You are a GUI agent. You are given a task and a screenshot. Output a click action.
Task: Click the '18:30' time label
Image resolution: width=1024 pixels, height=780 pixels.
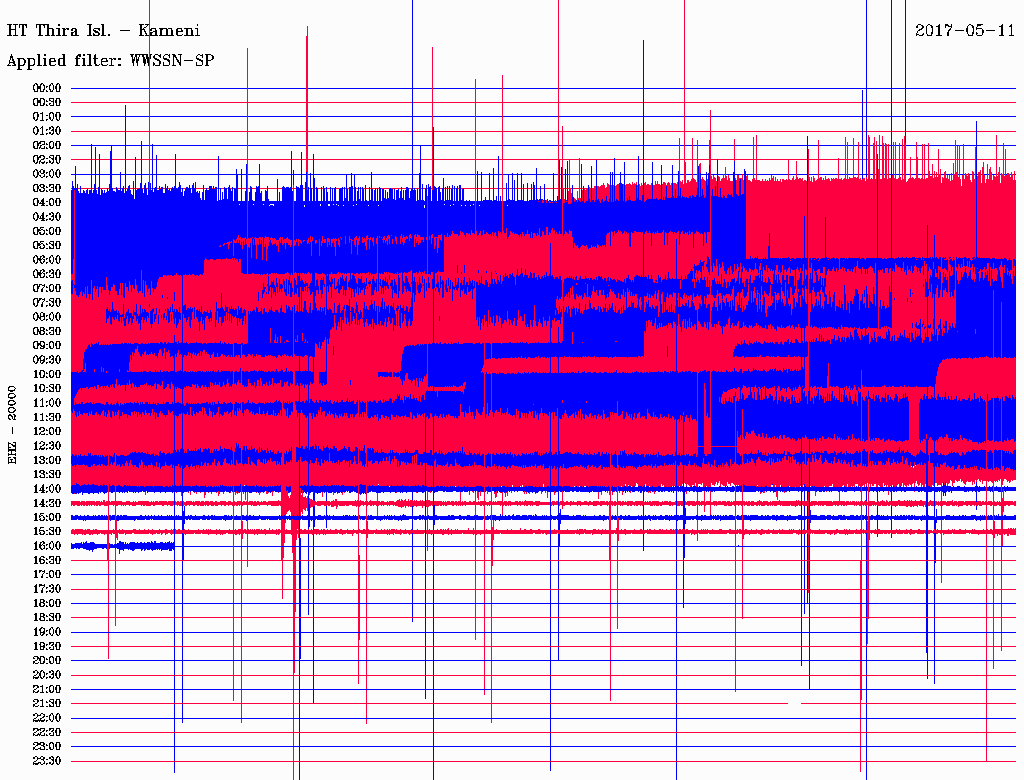[47, 618]
